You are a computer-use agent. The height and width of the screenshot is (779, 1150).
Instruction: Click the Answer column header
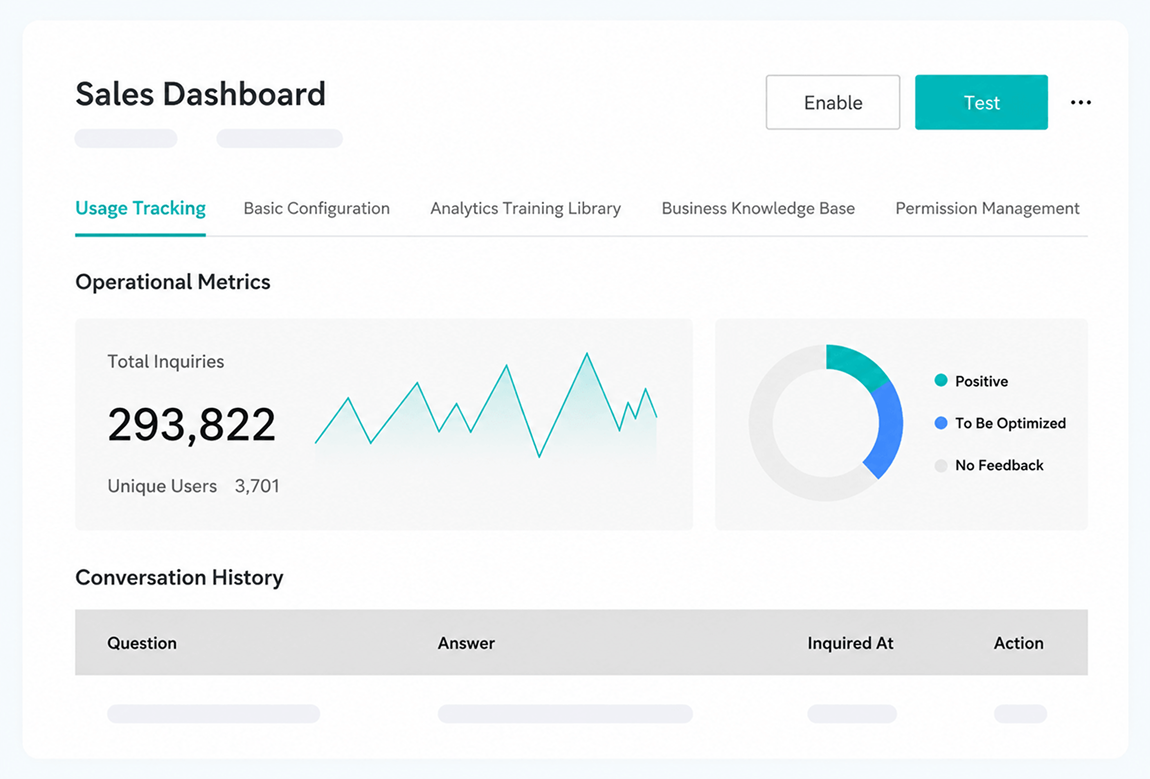[x=466, y=643]
